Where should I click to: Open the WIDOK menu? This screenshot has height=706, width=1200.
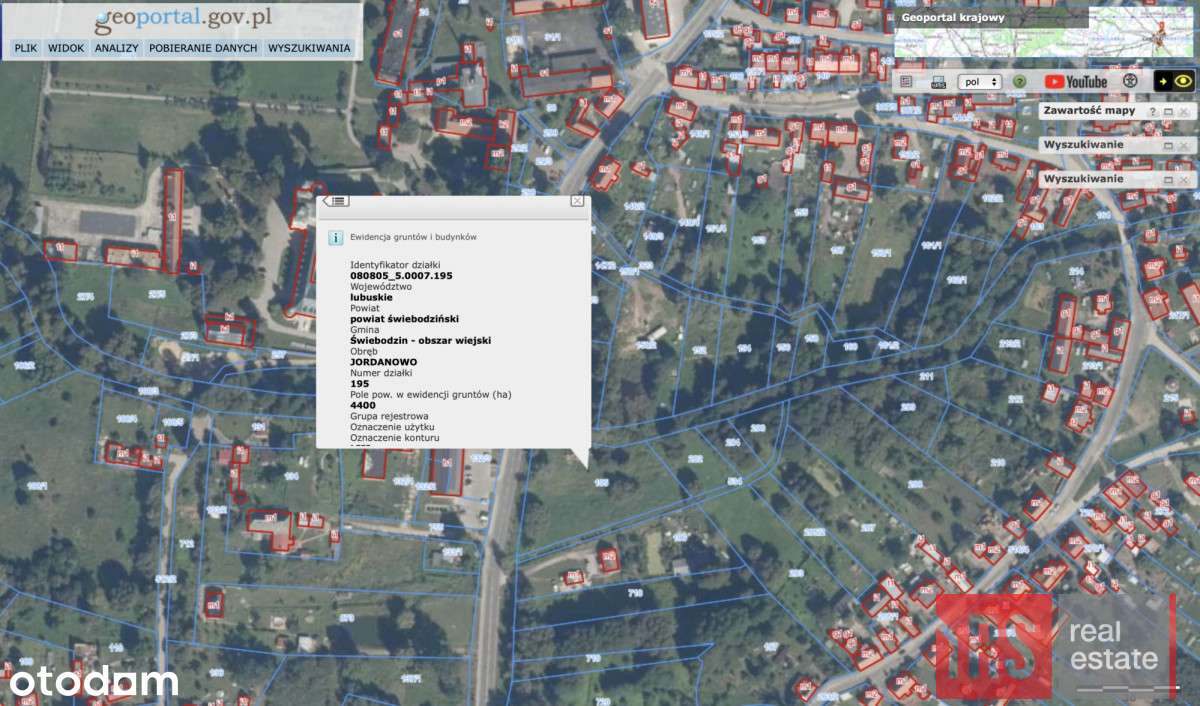click(66, 48)
